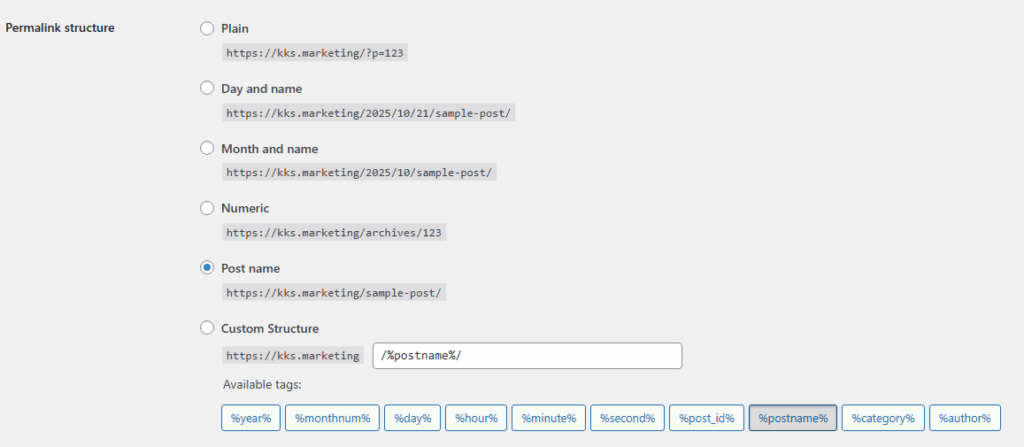Pick the Numeric permalink radio button
The height and width of the screenshot is (447, 1024).
pyautogui.click(x=207, y=208)
